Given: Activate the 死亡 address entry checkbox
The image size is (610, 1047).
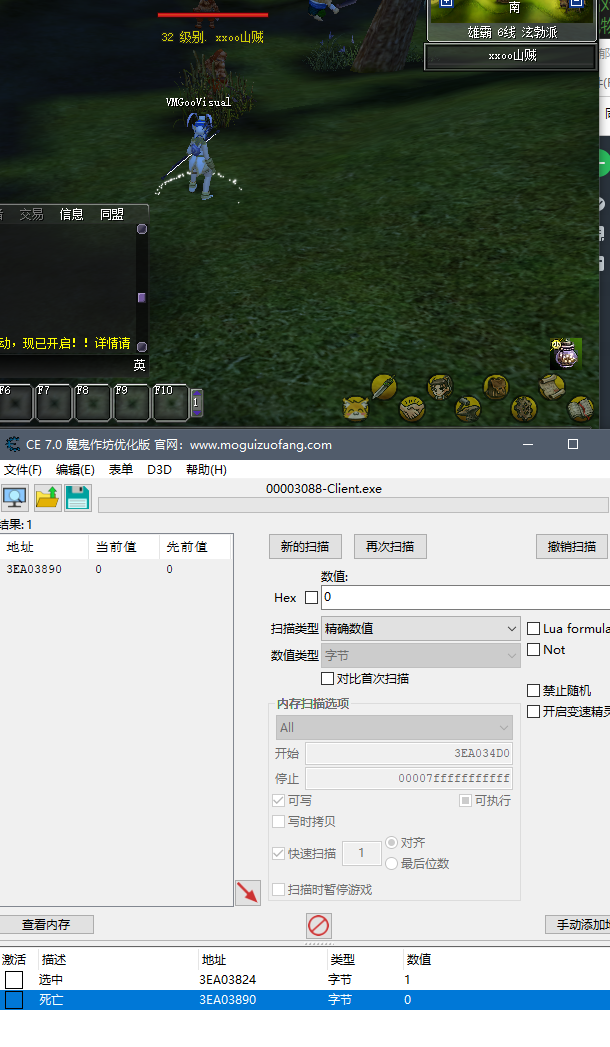Looking at the screenshot, I should click(14, 1000).
